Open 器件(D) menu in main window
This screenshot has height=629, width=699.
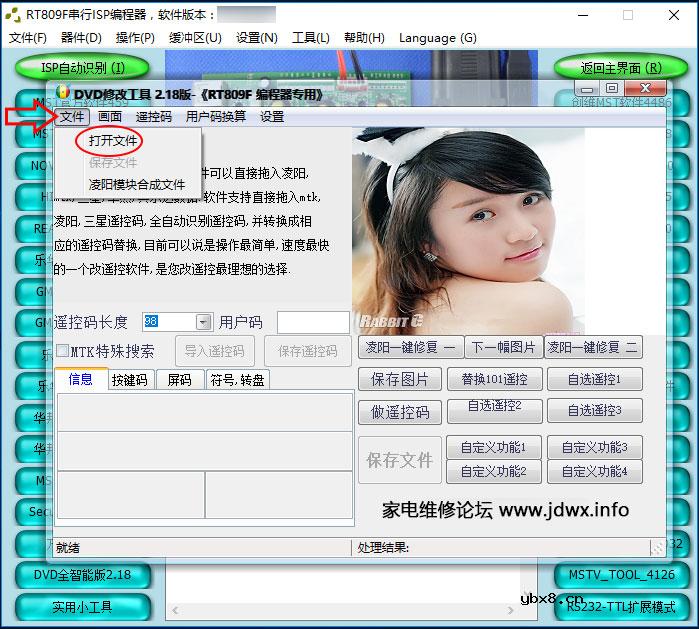81,38
